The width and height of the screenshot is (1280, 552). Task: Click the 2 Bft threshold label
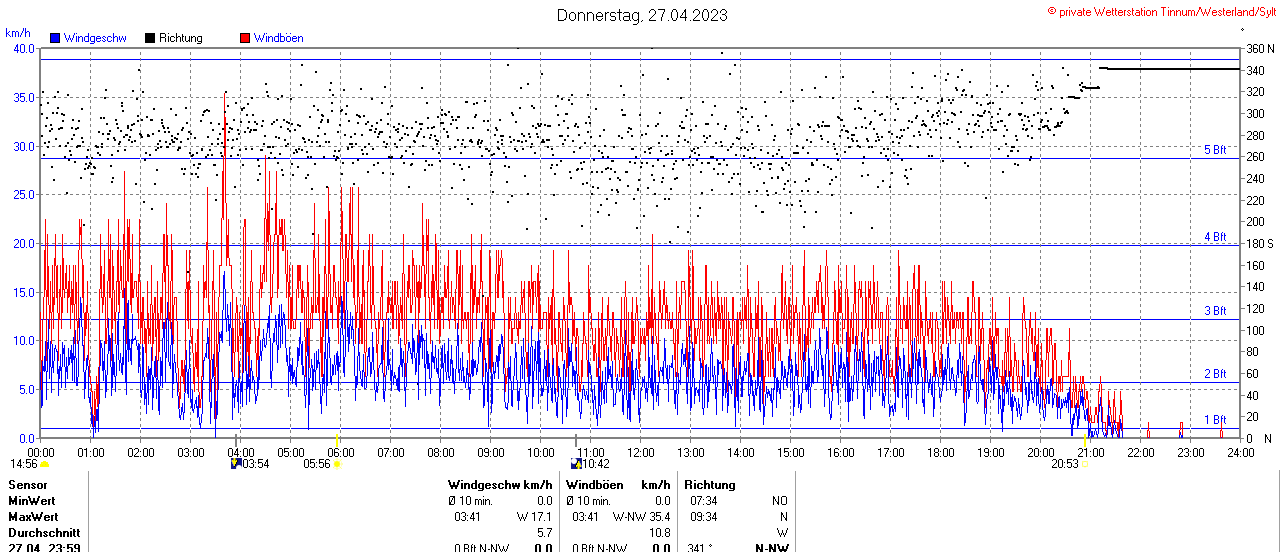1215,374
